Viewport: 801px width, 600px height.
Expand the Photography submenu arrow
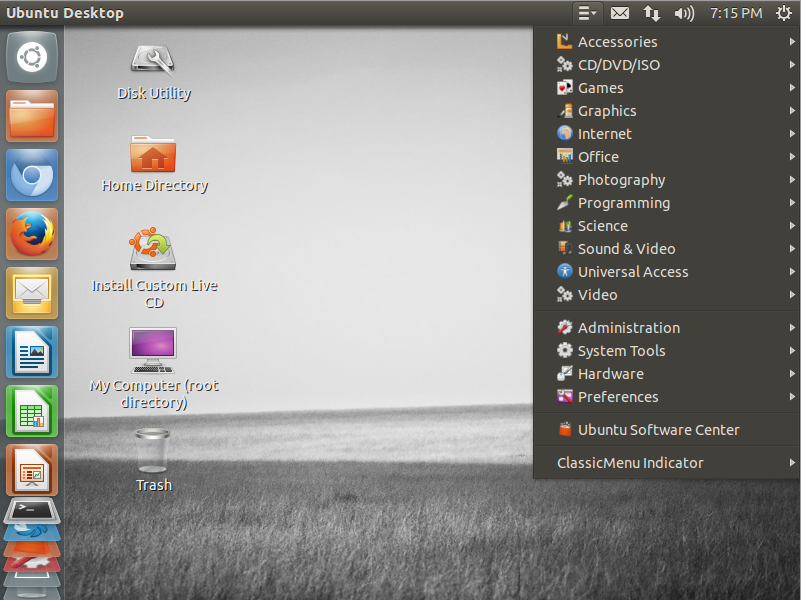pos(792,180)
